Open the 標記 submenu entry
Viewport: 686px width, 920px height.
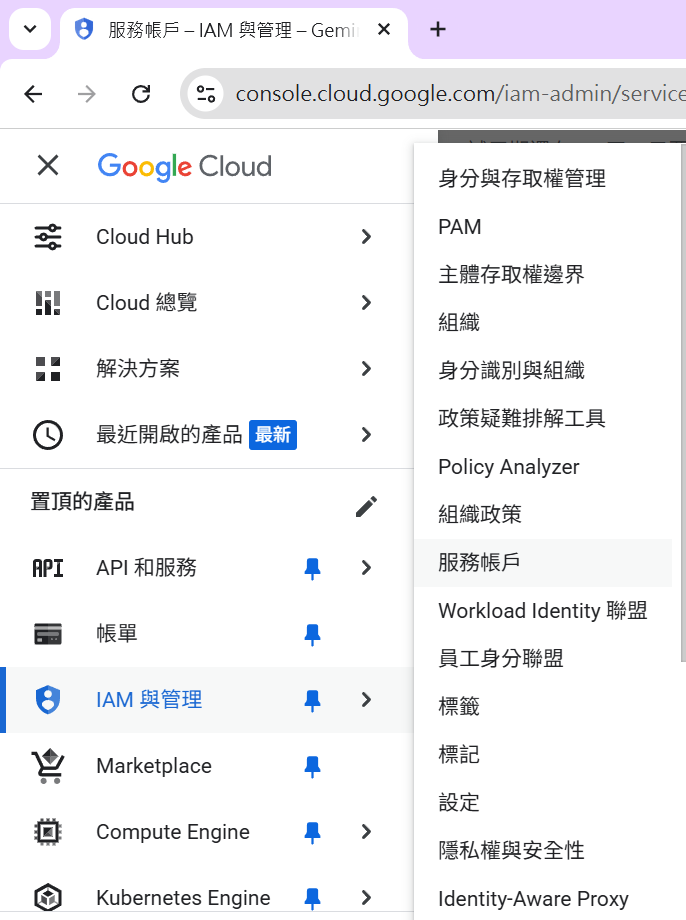tap(543, 755)
